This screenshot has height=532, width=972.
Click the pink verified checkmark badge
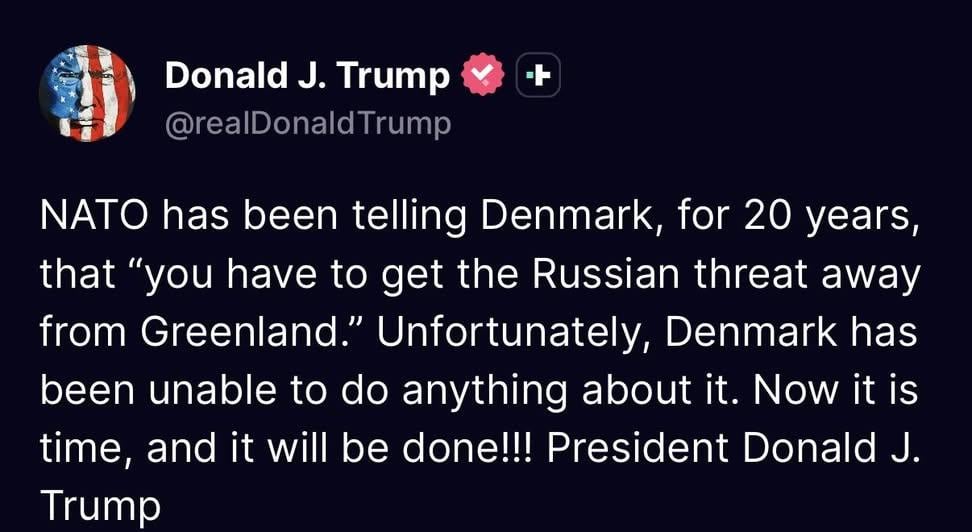coord(482,74)
